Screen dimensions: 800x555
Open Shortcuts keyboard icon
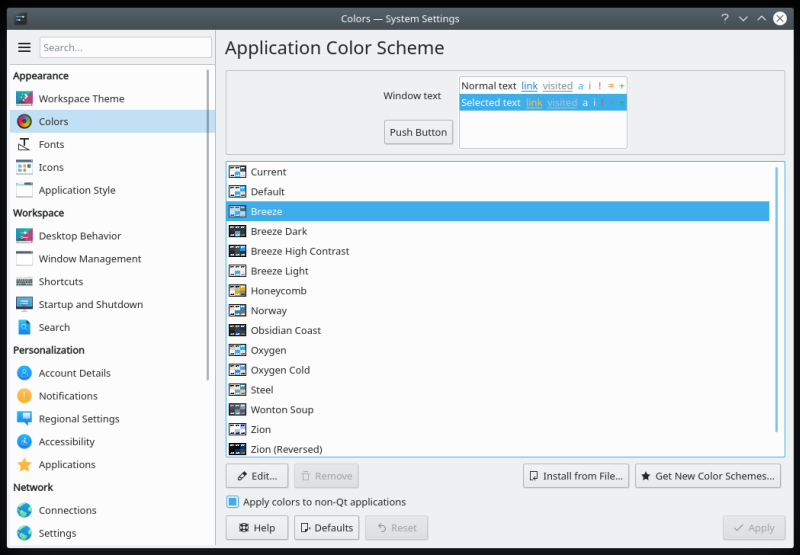24,282
